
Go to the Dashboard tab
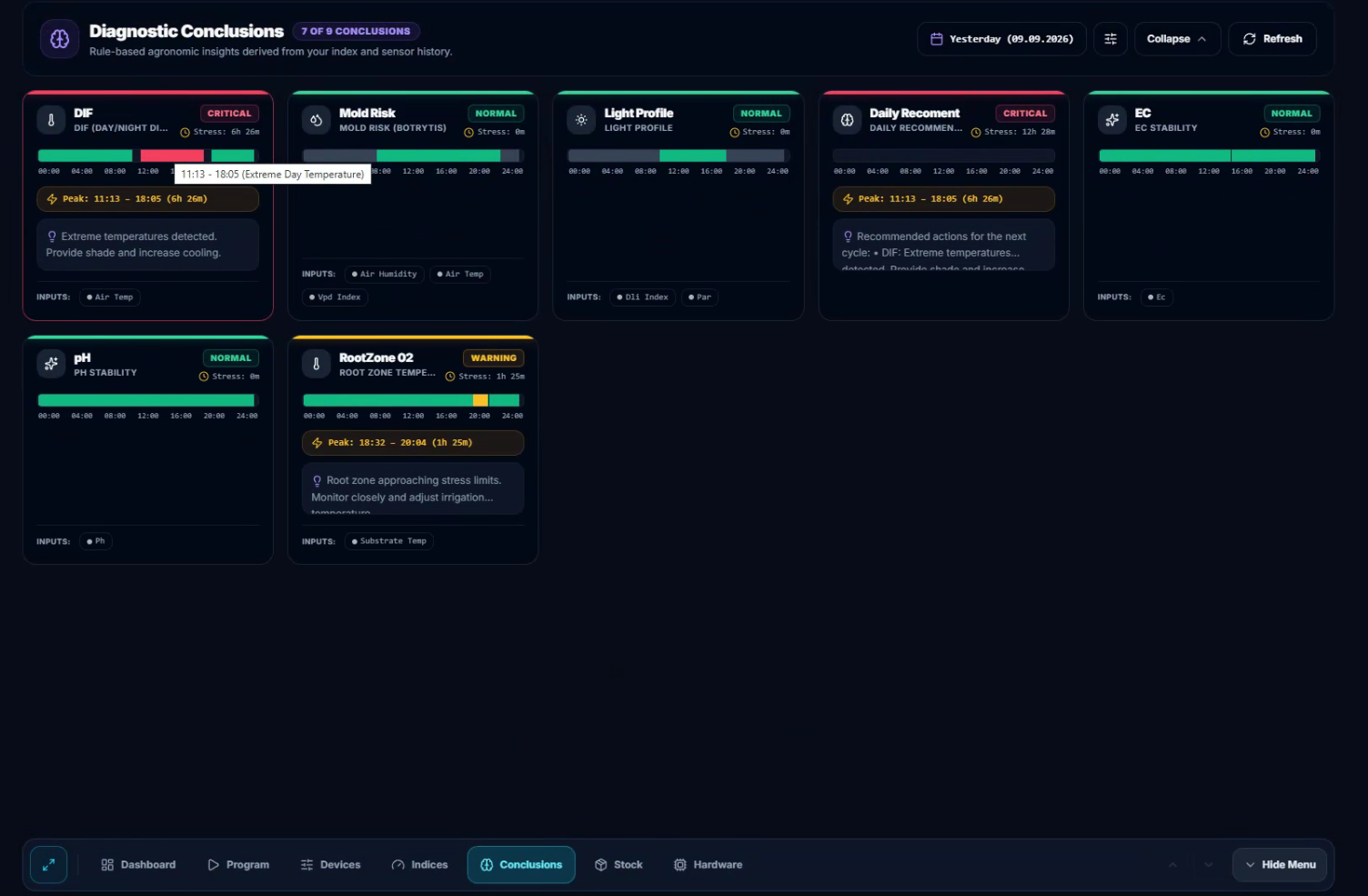tap(138, 865)
